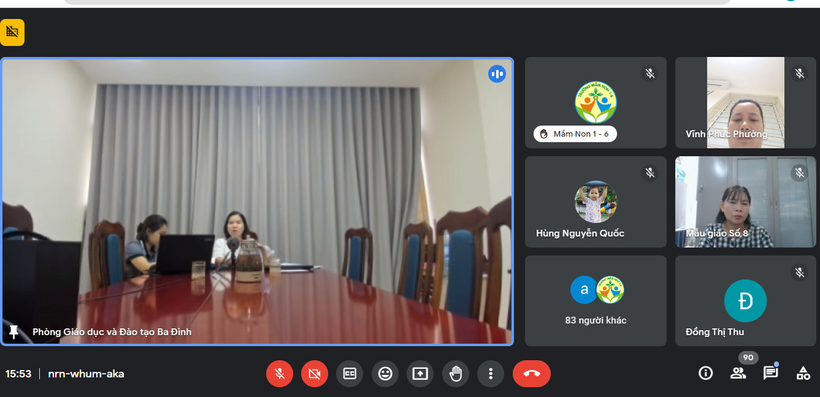Select the Hùng Nguyễn Quốc tile
Viewport: 820px width, 397px height.
[x=596, y=202]
